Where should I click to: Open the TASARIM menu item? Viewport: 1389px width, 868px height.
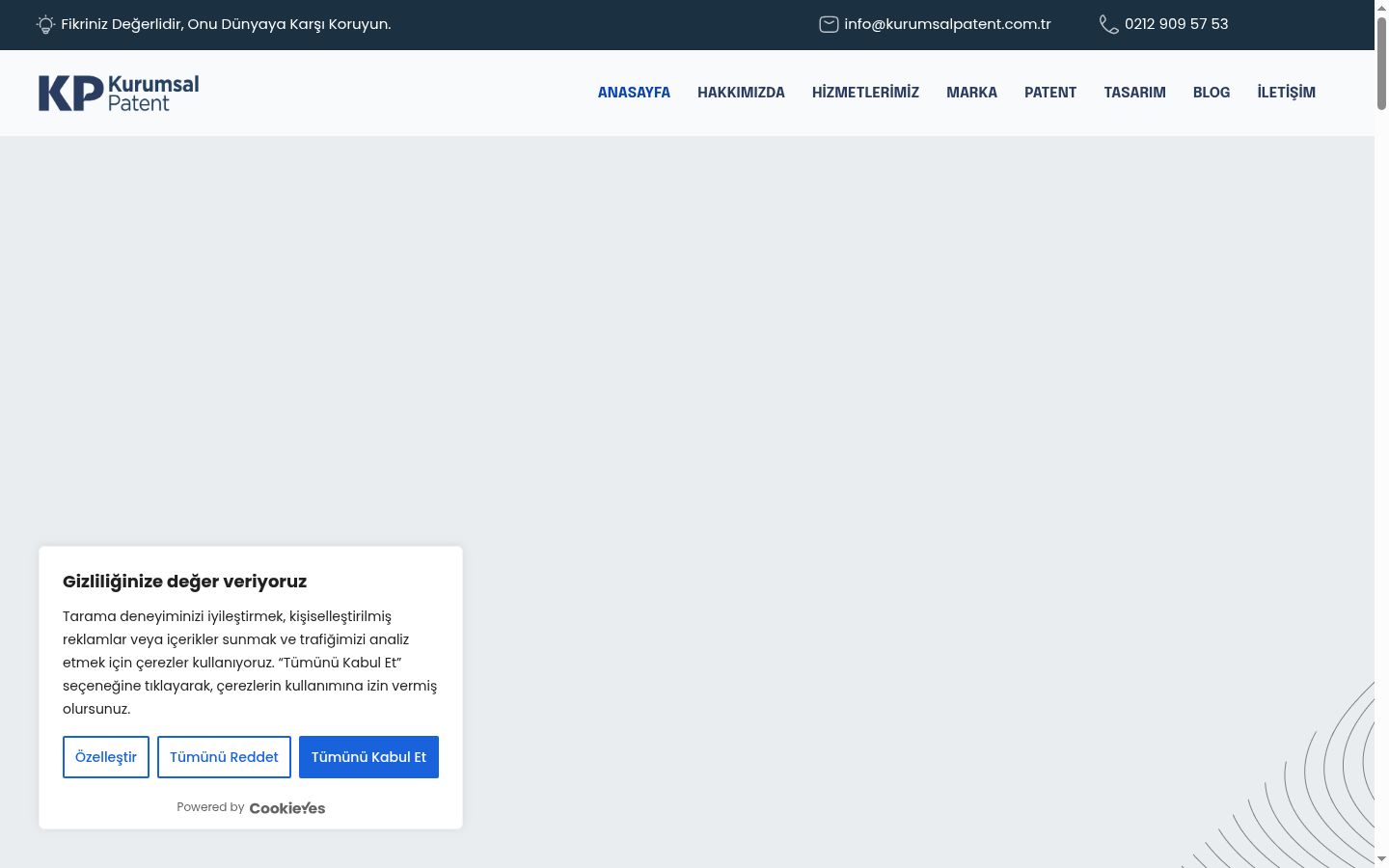pyautogui.click(x=1134, y=93)
